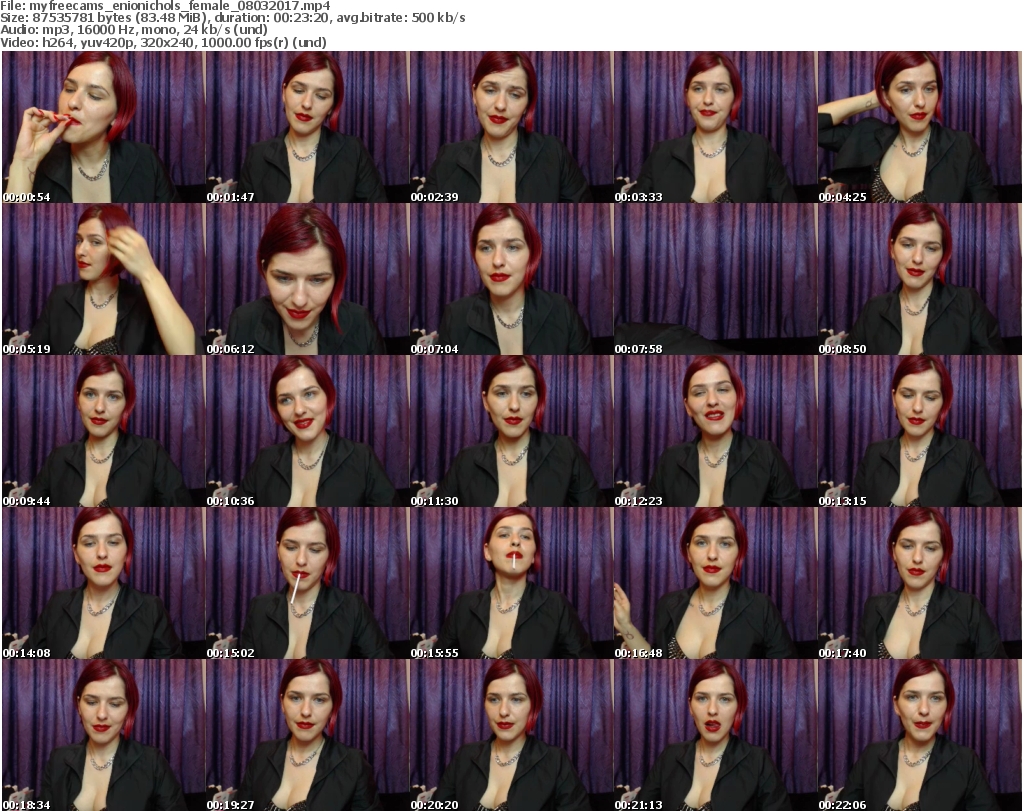1024x811 pixels.
Task: Pick the thumbnail at 00:11:30
Action: 511,431
